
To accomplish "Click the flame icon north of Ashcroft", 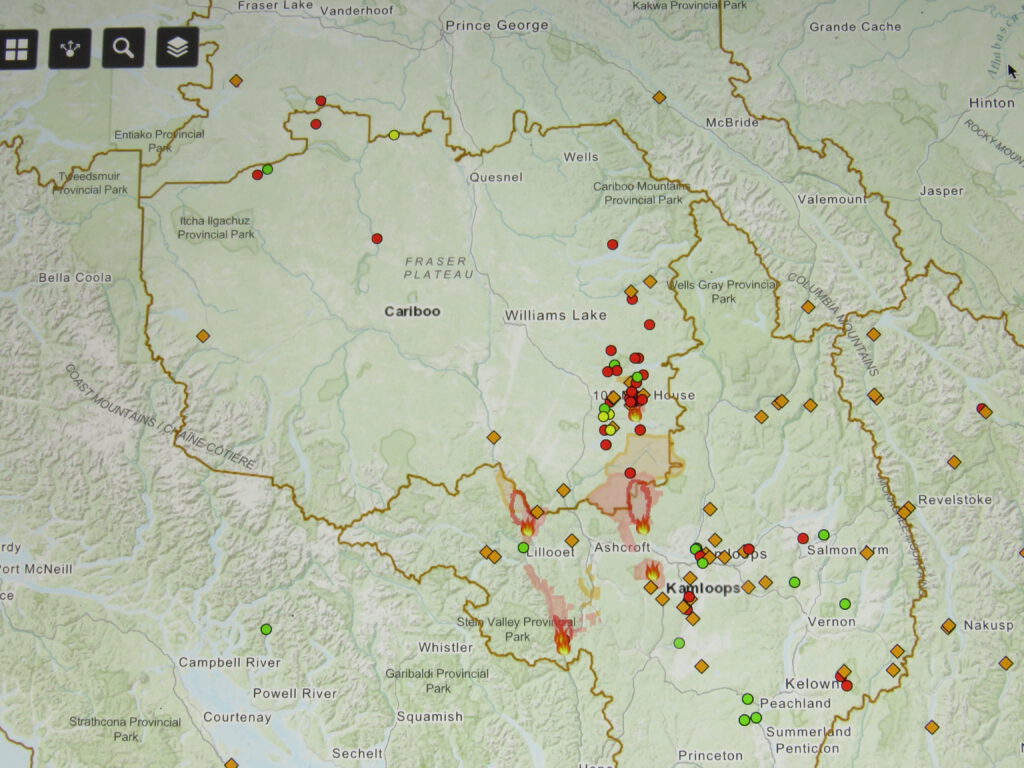I will click(x=643, y=524).
